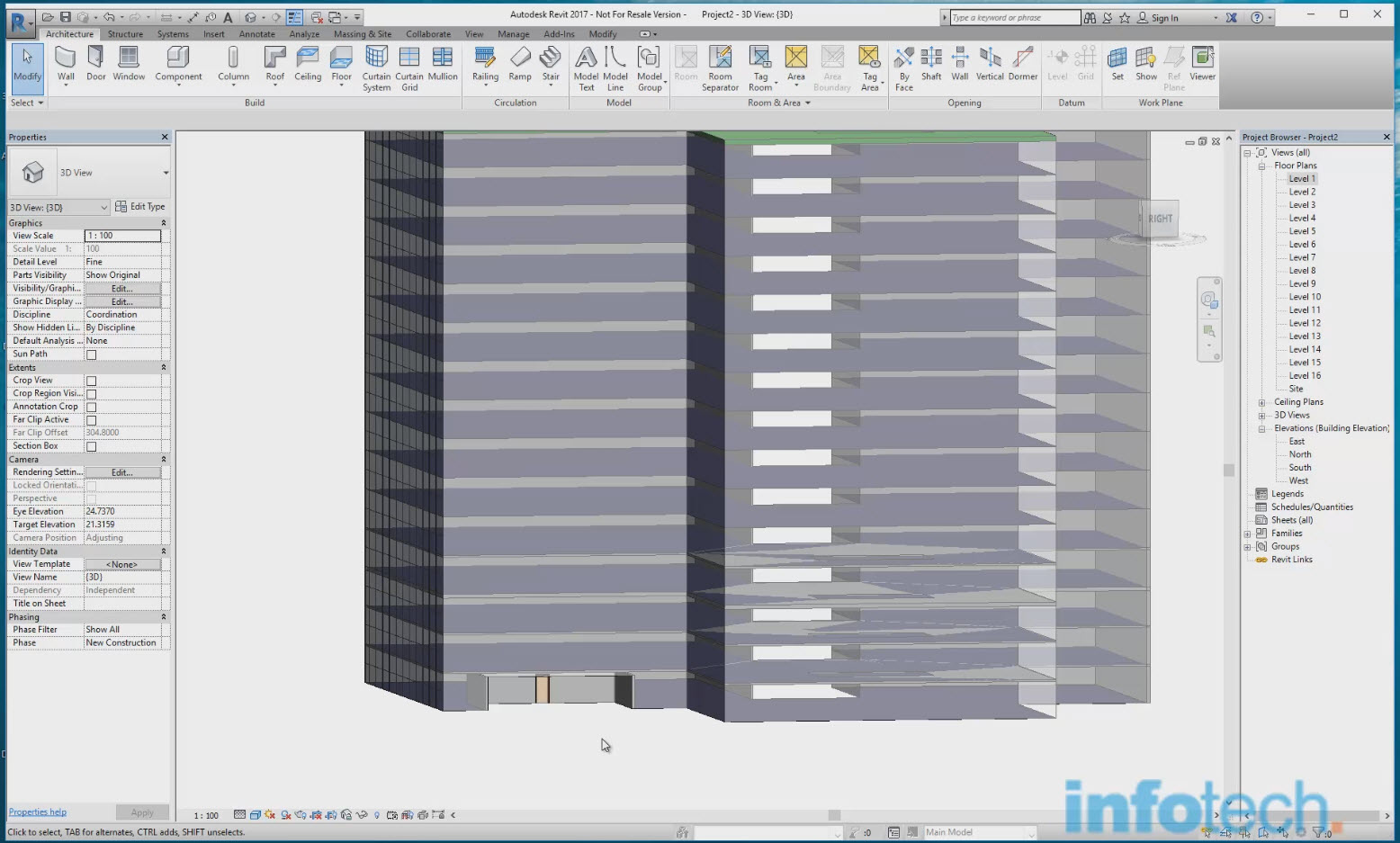Select the Room Separator tool
This screenshot has width=1400, height=843.
[x=720, y=68]
